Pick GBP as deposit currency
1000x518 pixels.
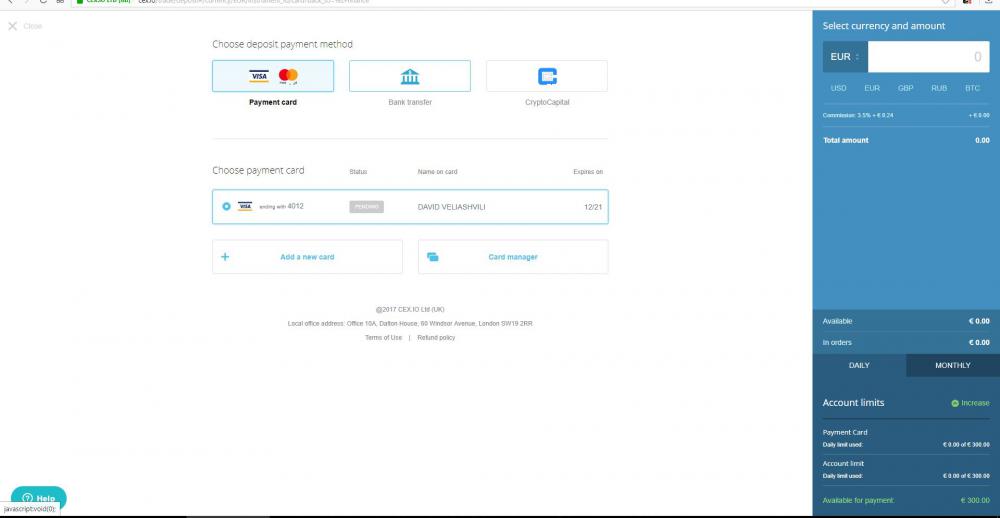click(905, 88)
